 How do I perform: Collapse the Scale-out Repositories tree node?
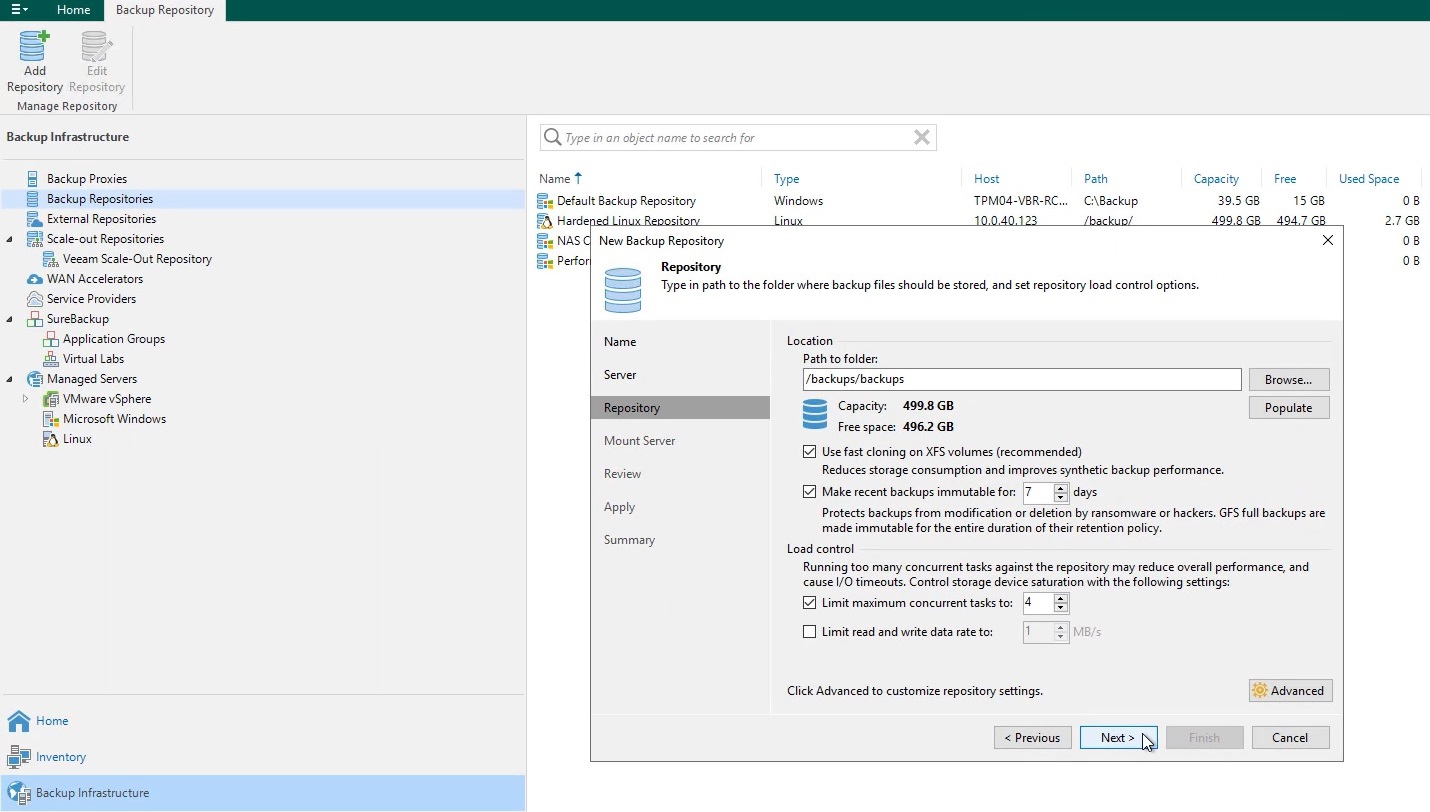(10, 239)
